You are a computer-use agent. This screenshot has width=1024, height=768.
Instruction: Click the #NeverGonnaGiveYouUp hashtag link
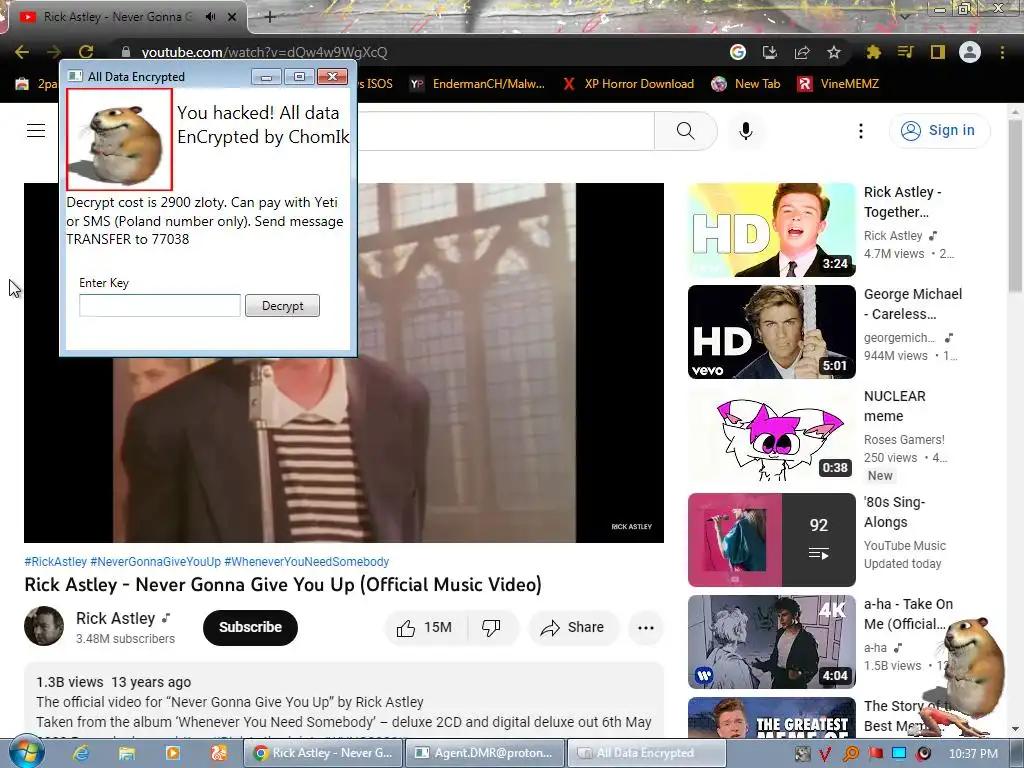point(155,562)
